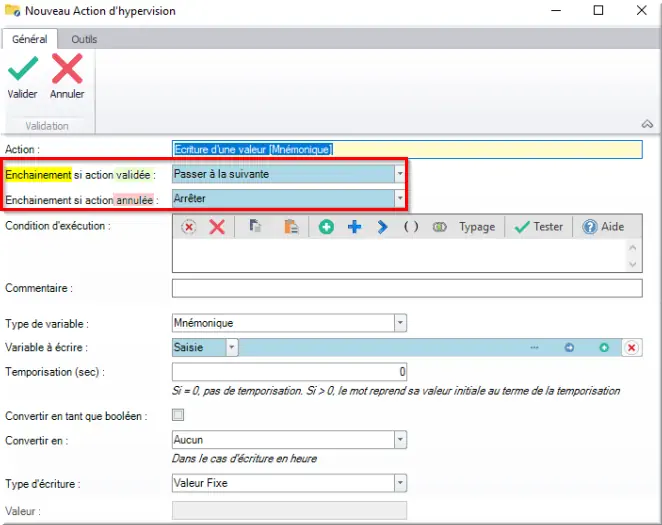Image resolution: width=662 pixels, height=525 pixels.
Task: Clear variable with red x button
Action: click(x=632, y=347)
